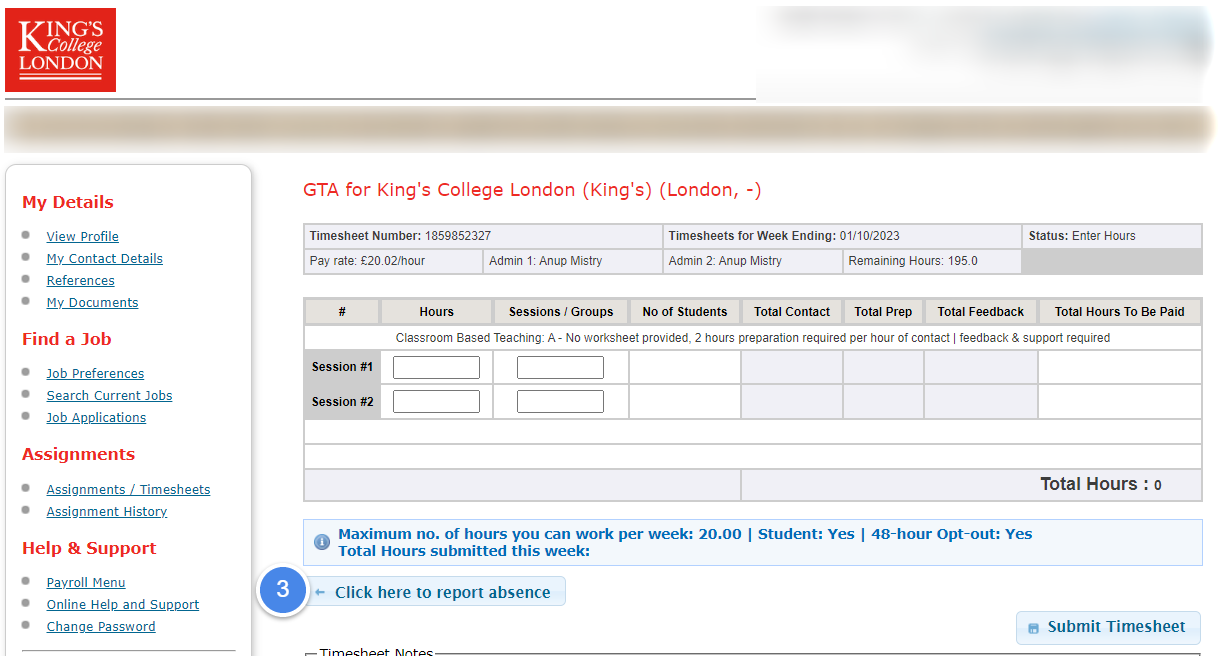Click the Admin 1: Anup Mistry cell

click(572, 261)
